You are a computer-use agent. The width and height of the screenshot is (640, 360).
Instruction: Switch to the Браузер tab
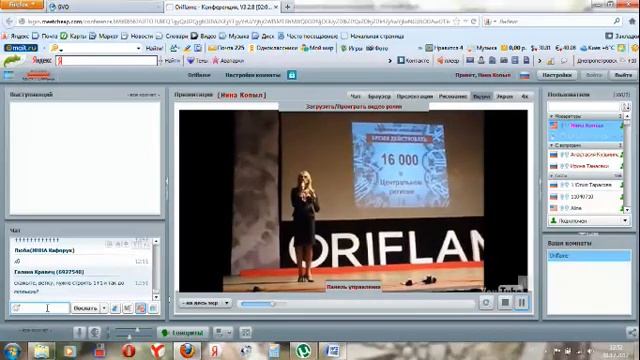point(379,96)
